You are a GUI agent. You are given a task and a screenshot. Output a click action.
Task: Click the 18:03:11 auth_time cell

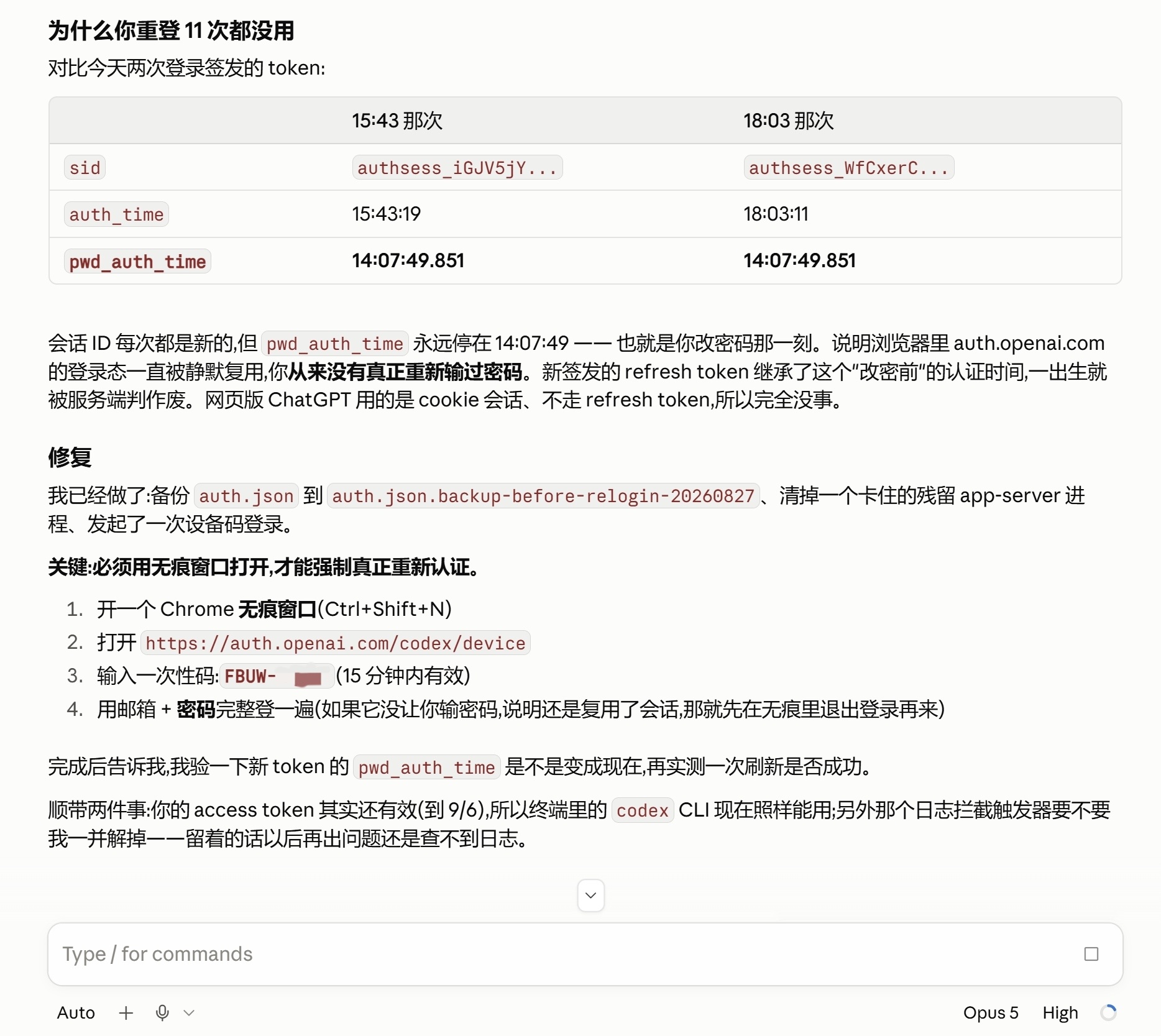(x=776, y=214)
